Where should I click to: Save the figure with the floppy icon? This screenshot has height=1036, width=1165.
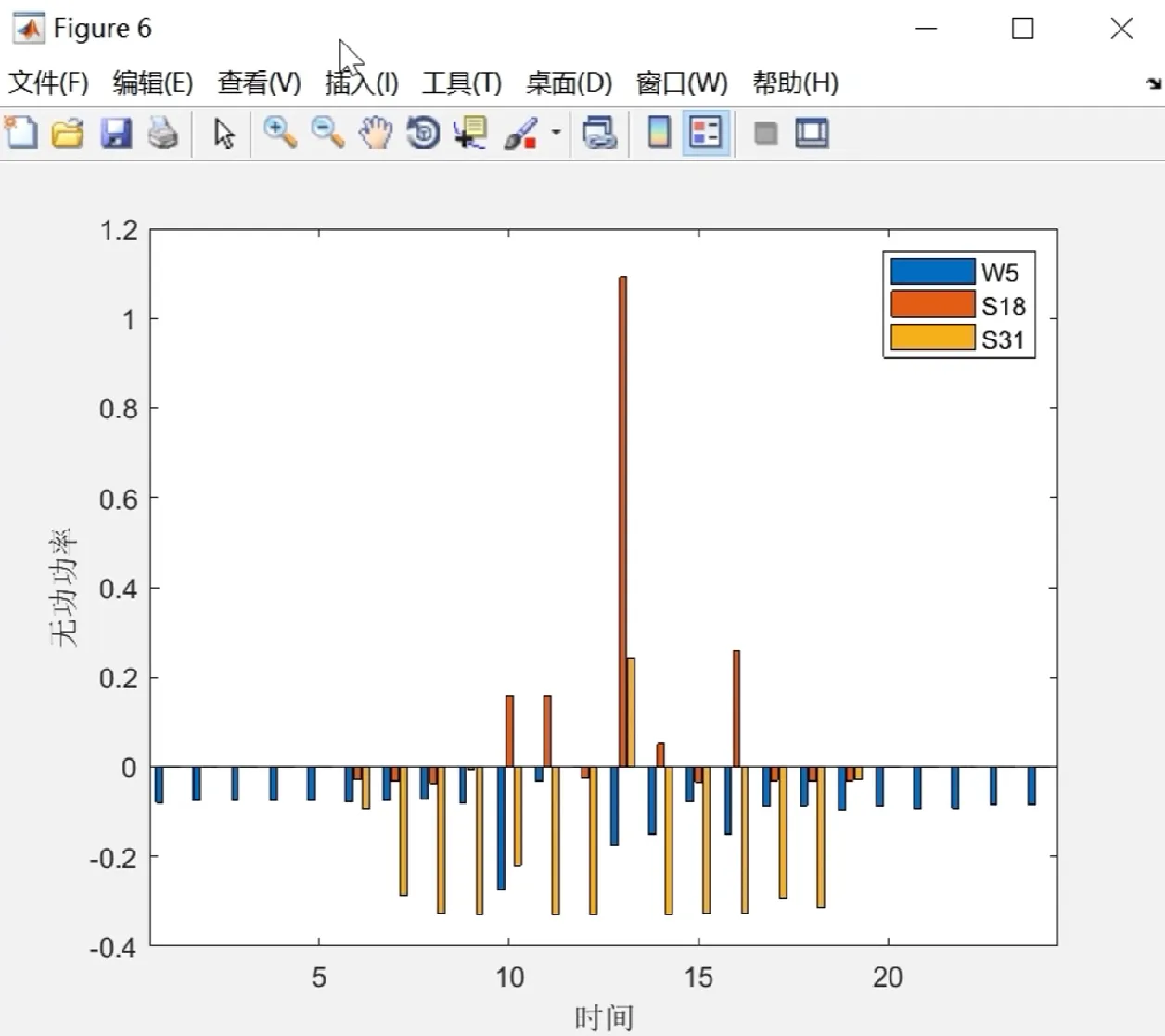(x=116, y=133)
